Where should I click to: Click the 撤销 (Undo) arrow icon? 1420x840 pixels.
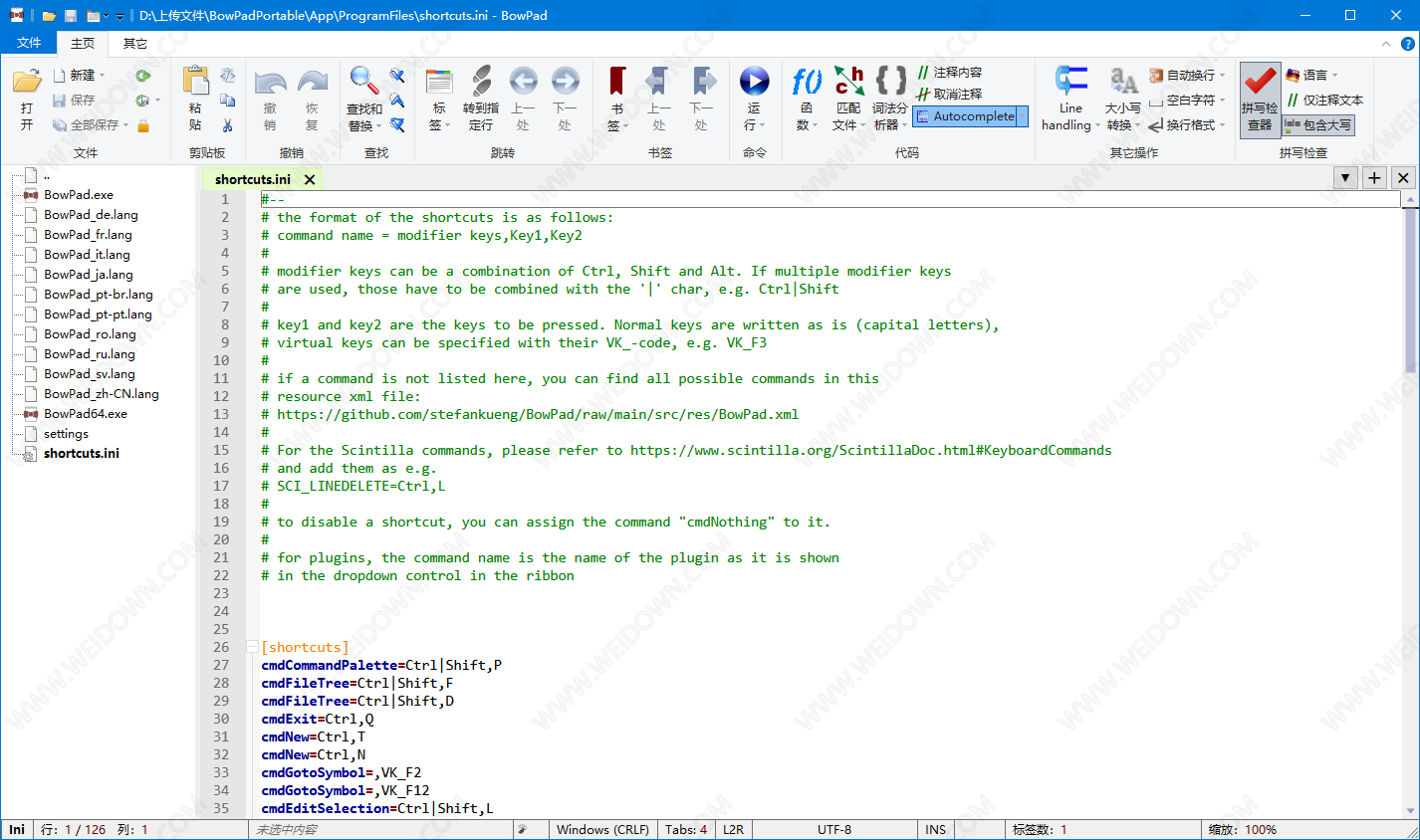[x=270, y=83]
